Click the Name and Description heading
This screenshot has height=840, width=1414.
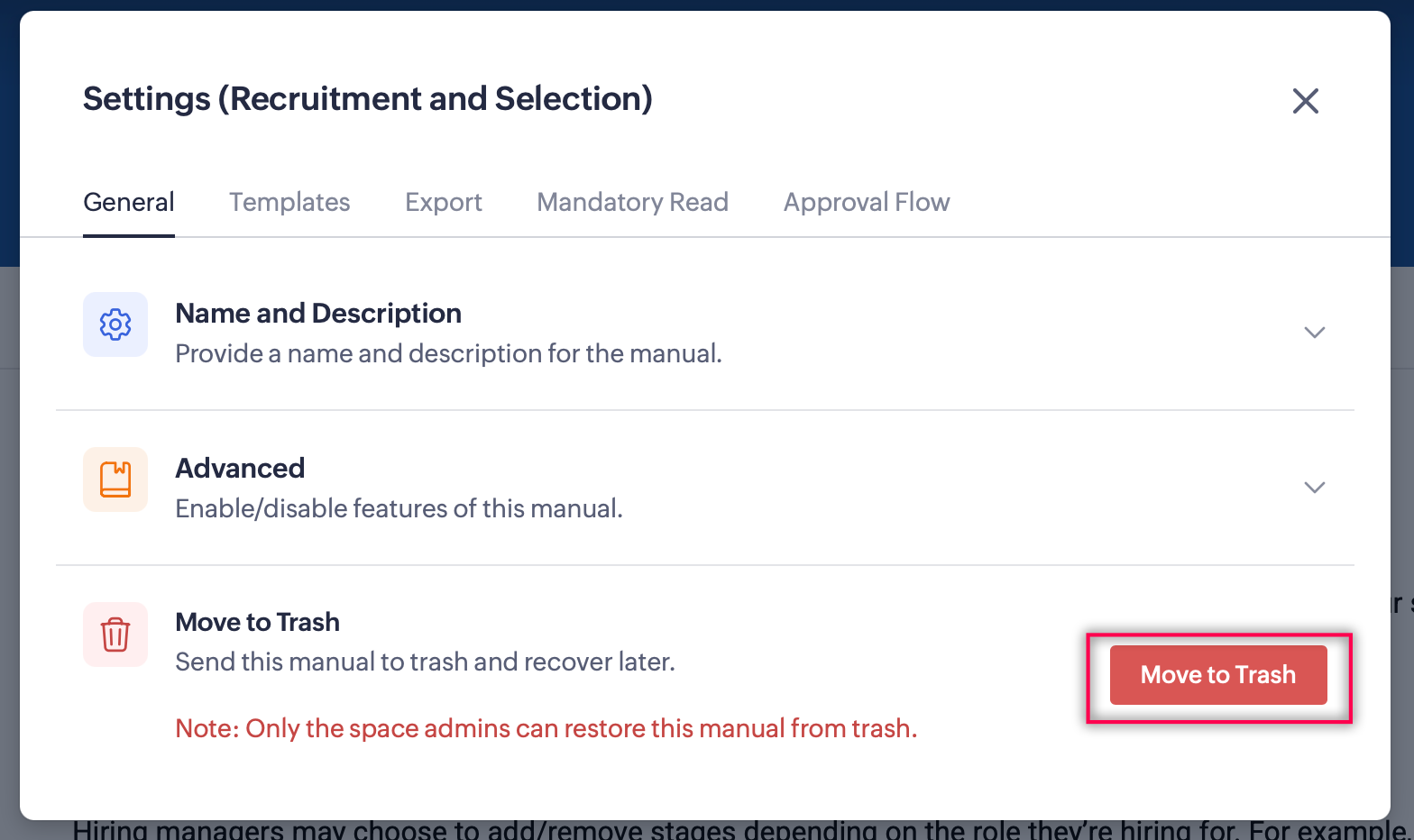click(318, 314)
